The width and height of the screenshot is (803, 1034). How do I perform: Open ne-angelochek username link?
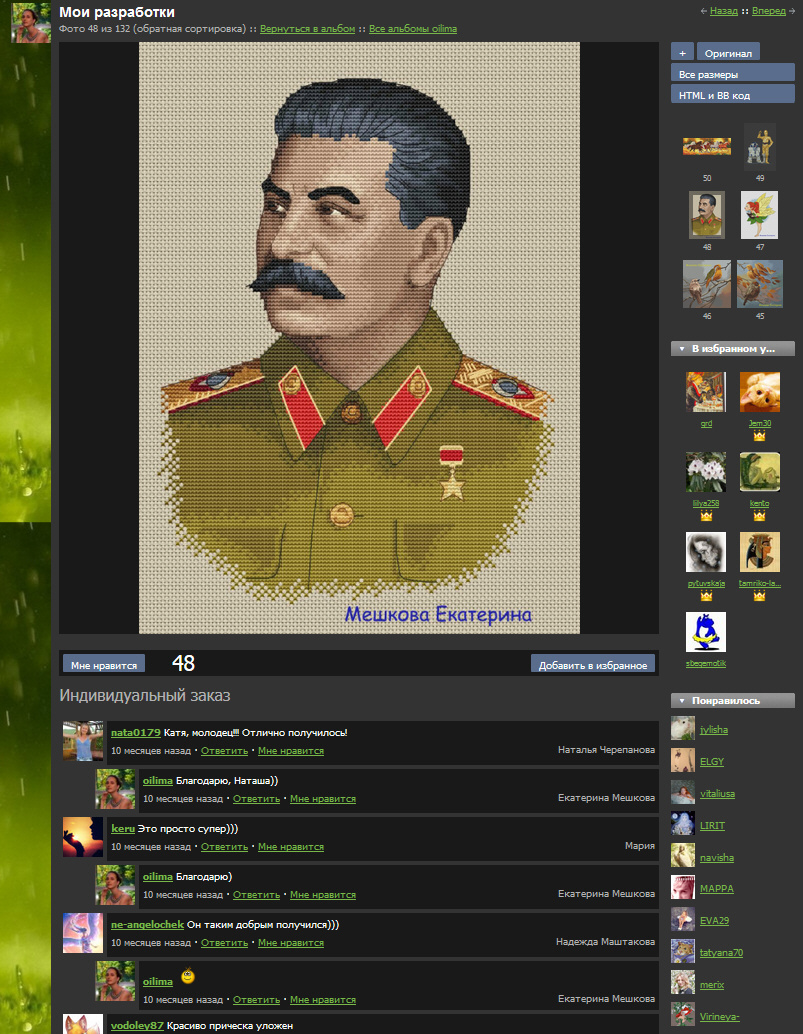(147, 925)
